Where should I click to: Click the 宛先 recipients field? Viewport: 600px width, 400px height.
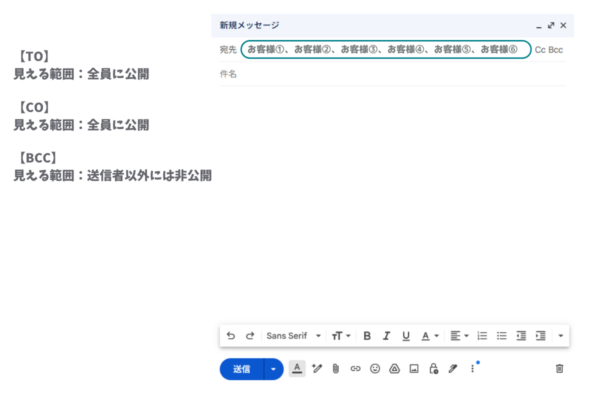point(386,49)
